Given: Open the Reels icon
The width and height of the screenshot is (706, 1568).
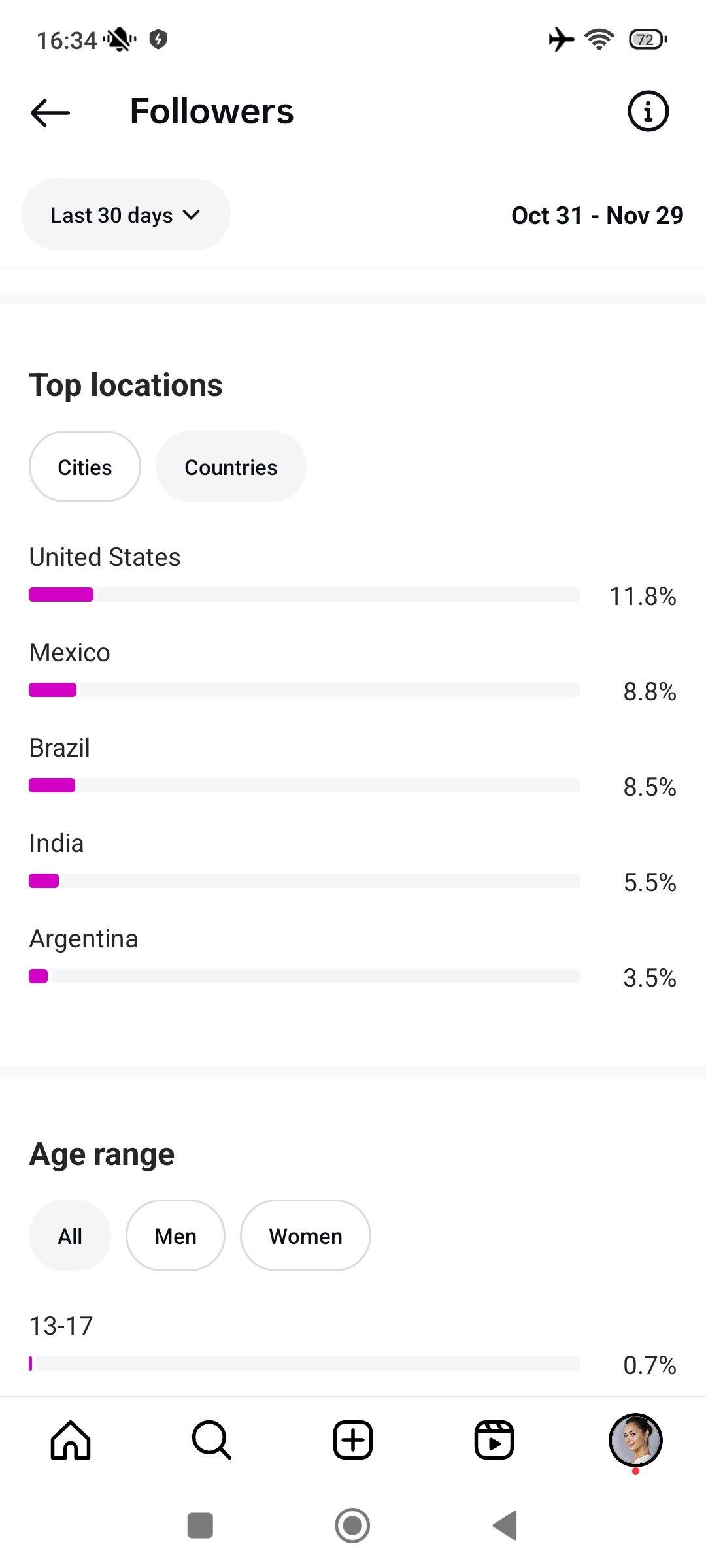Looking at the screenshot, I should point(494,1440).
